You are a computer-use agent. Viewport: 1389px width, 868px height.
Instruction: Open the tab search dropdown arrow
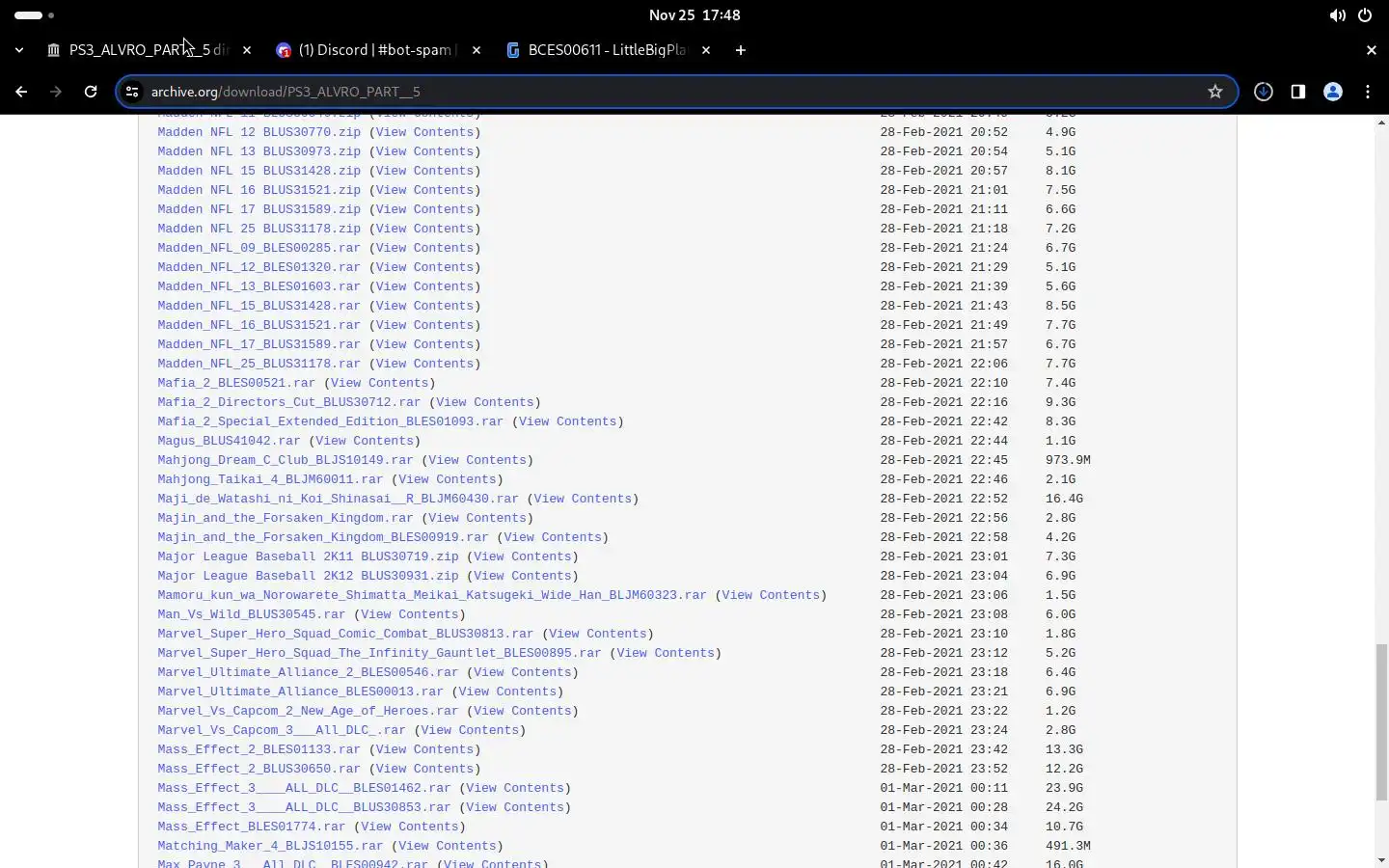pyautogui.click(x=19, y=50)
